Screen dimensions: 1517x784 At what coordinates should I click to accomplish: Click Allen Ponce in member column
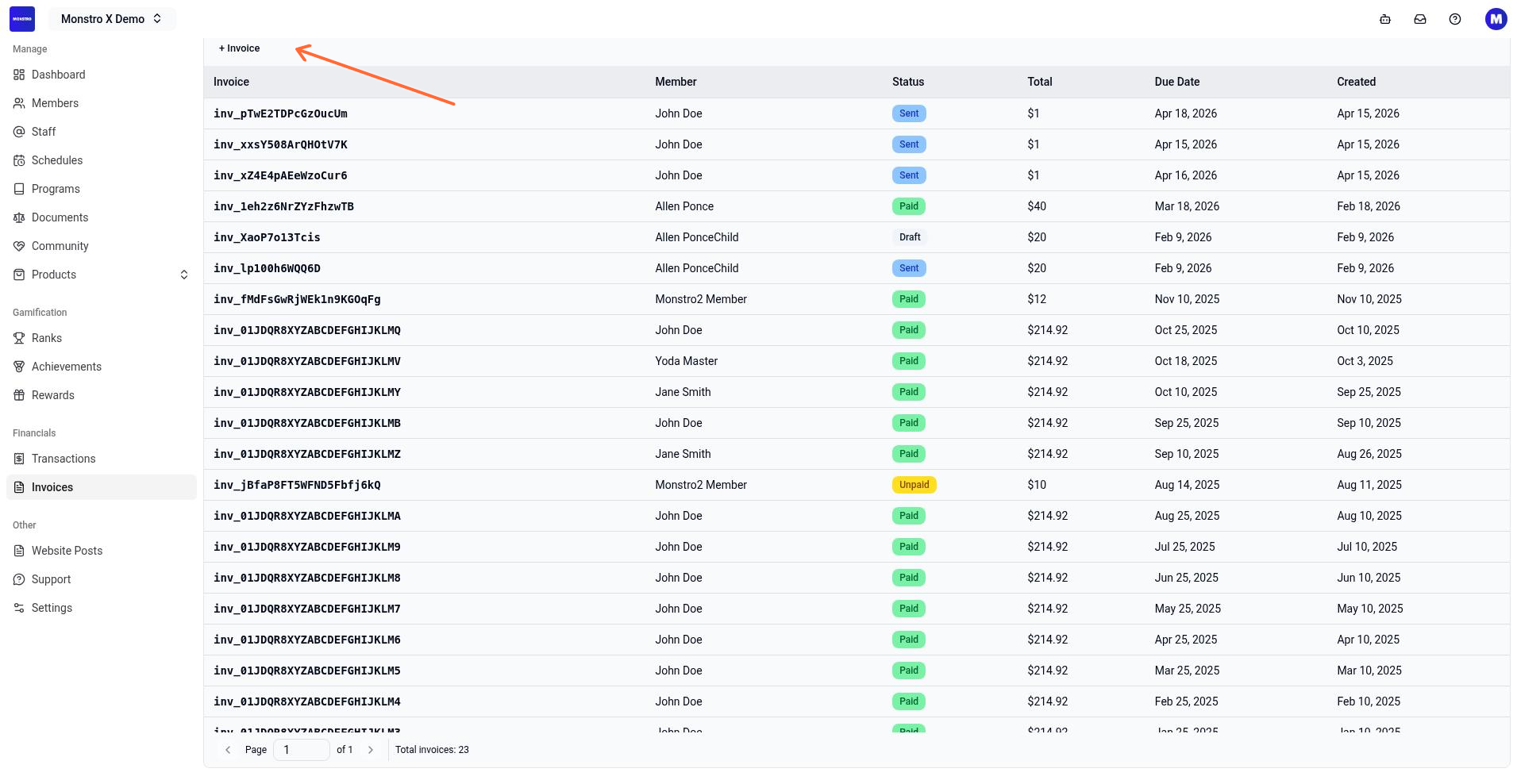[x=684, y=206]
